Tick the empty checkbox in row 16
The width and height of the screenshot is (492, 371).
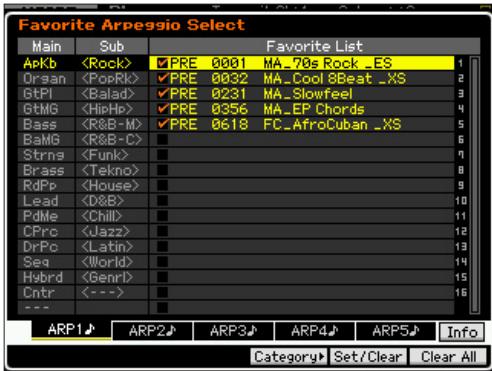(163, 293)
